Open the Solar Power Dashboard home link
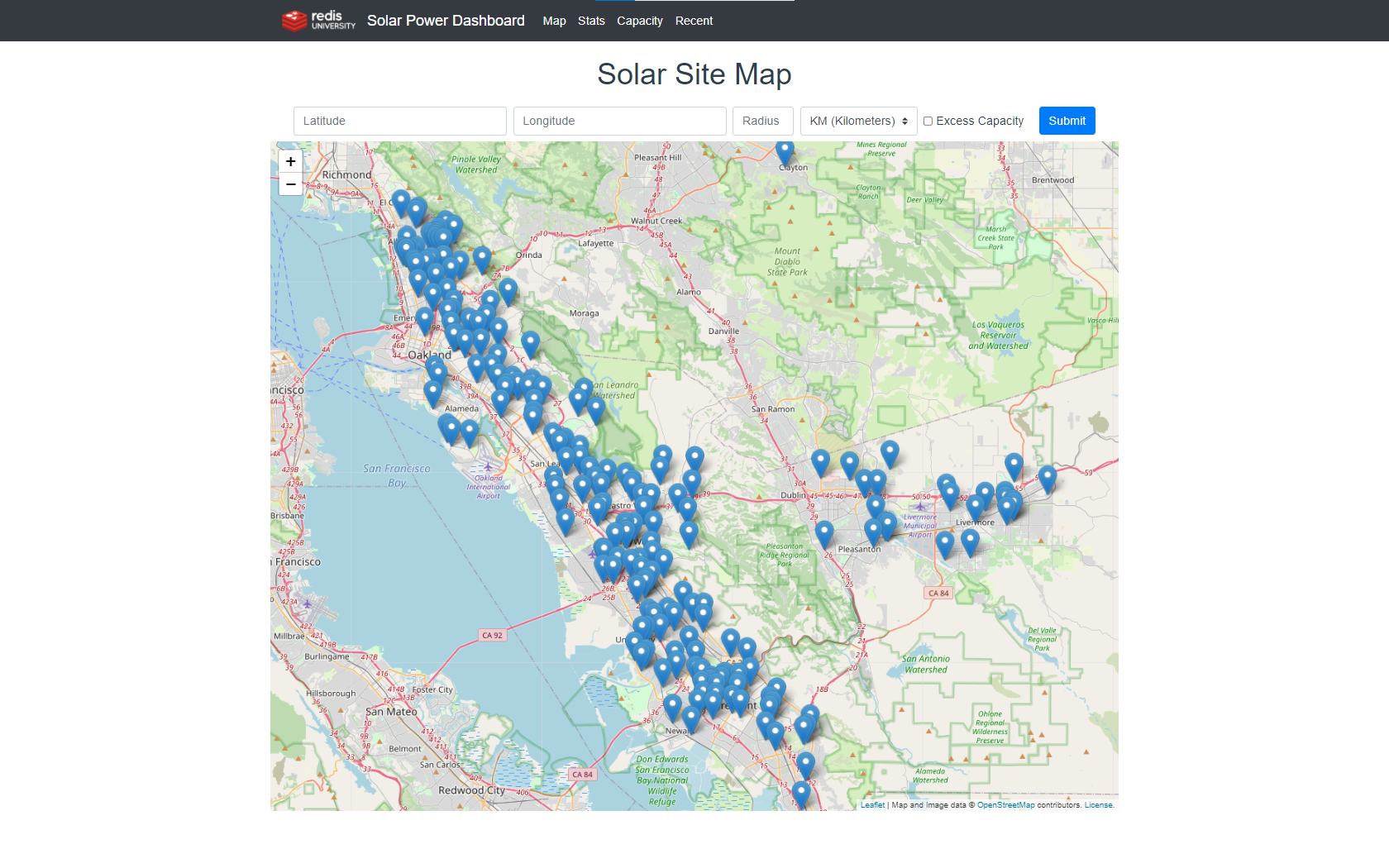This screenshot has width=1389, height=868. point(446,21)
